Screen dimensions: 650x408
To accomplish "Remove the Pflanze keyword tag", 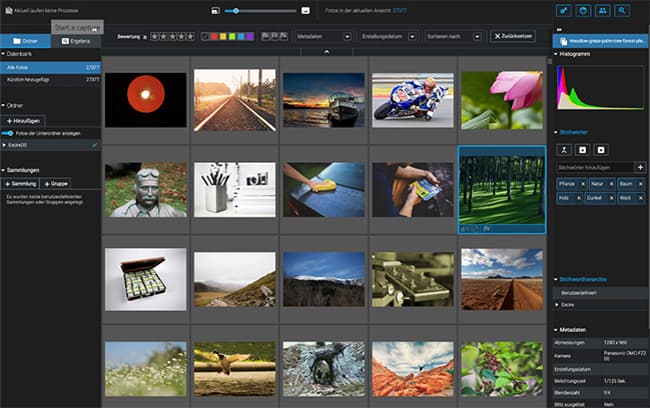I will [583, 184].
